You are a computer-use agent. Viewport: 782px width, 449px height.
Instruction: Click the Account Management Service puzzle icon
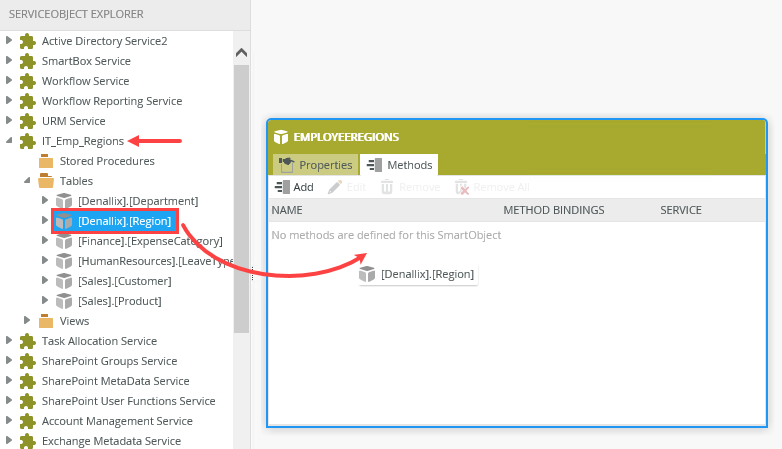[27, 421]
